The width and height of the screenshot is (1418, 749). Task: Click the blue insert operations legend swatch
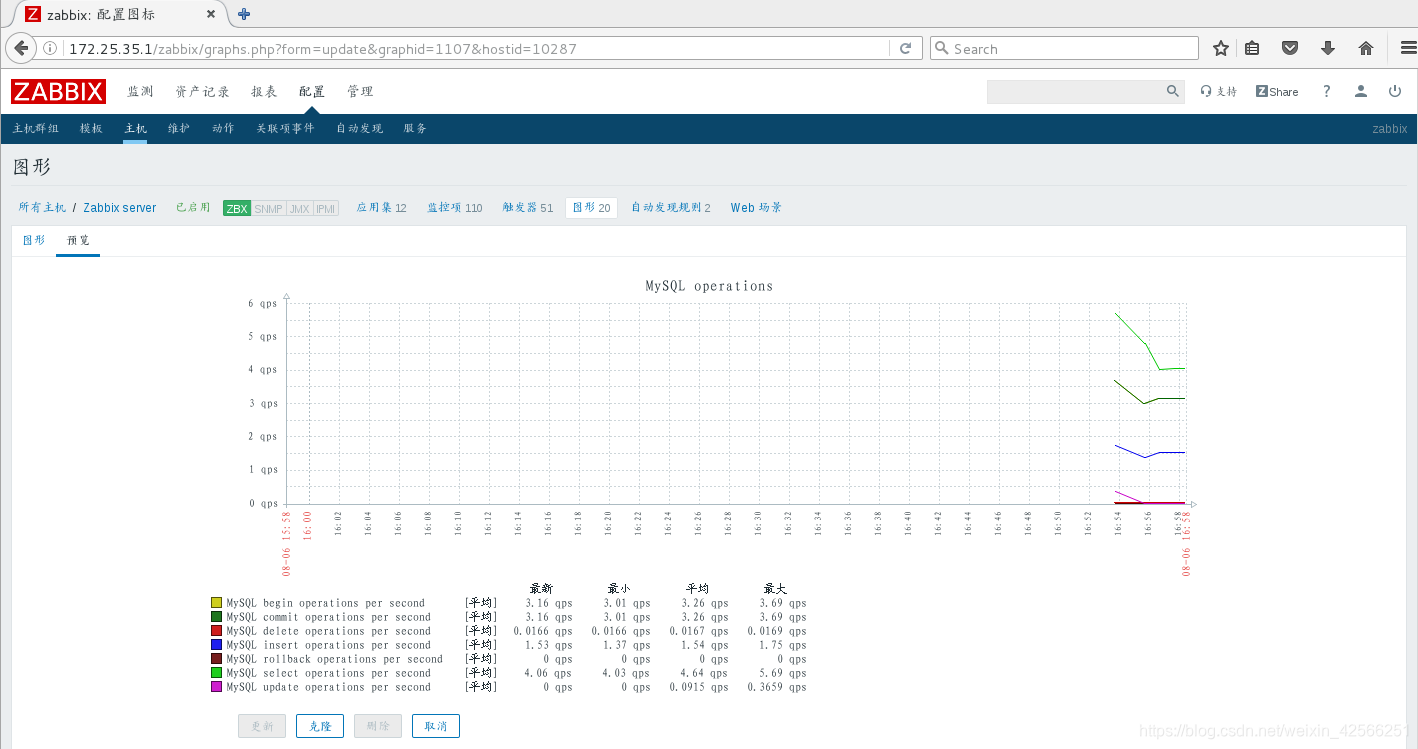pyautogui.click(x=216, y=645)
